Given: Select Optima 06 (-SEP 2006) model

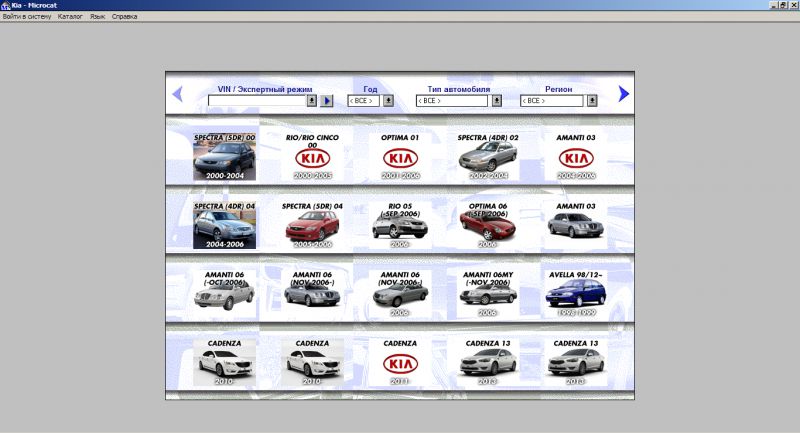Looking at the screenshot, I should [x=488, y=225].
